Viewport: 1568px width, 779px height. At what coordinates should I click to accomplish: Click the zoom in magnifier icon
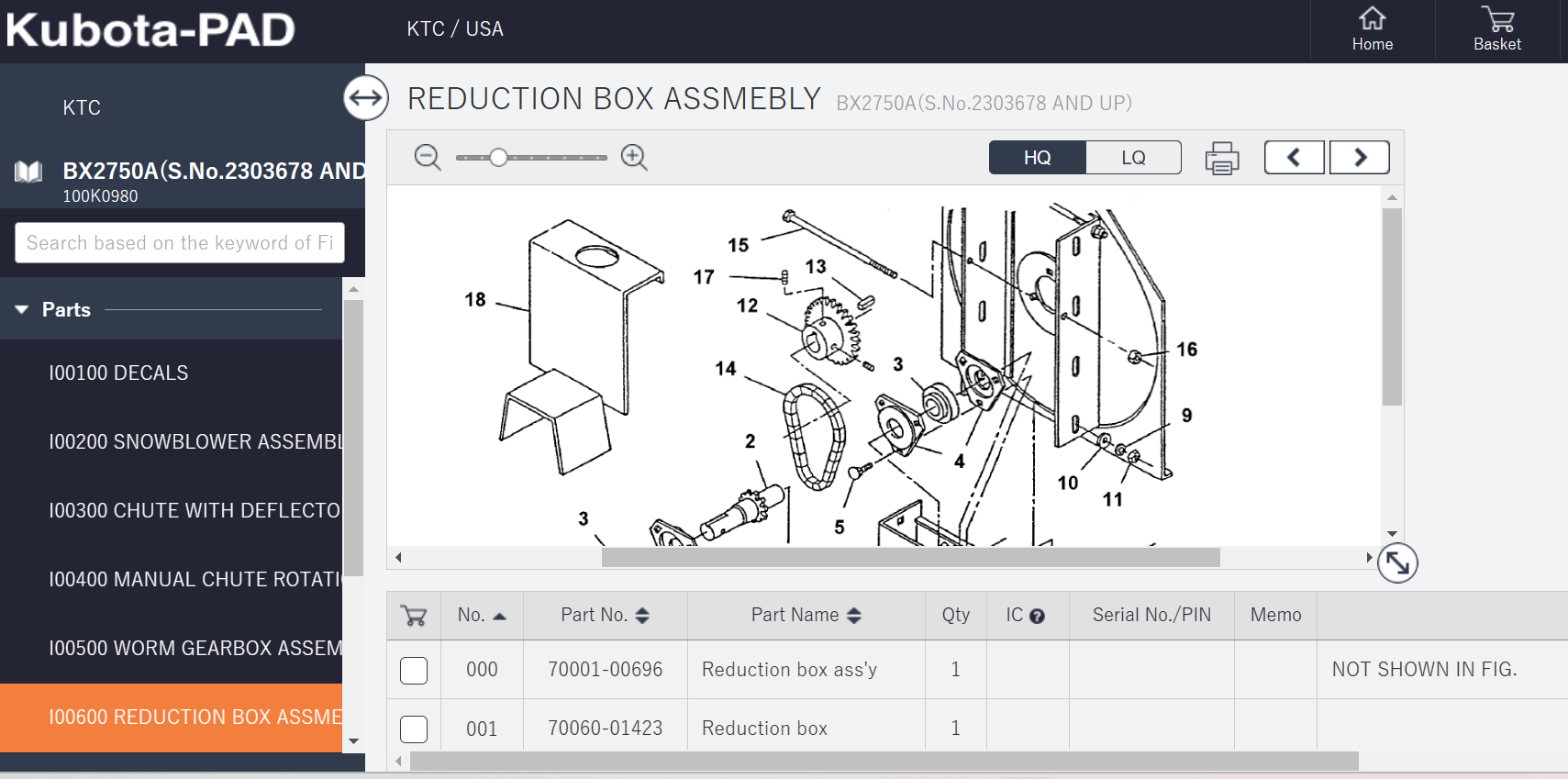633,157
